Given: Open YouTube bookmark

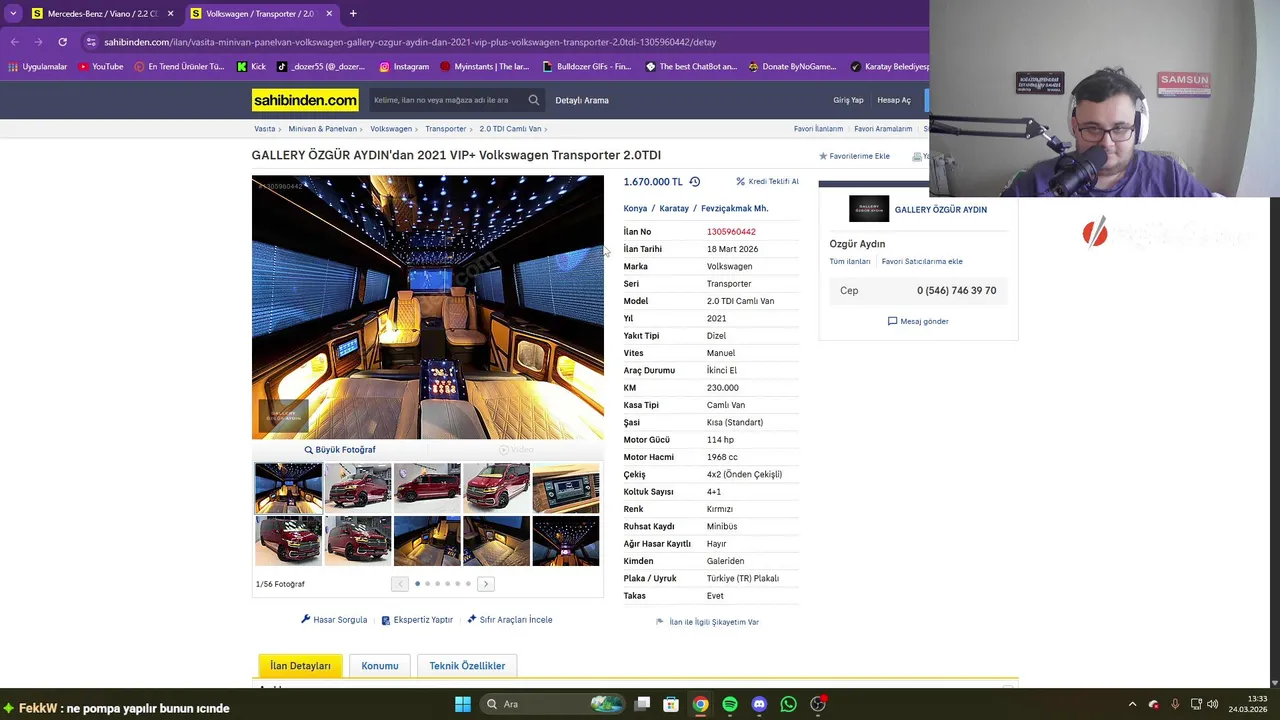Looking at the screenshot, I should [100, 67].
